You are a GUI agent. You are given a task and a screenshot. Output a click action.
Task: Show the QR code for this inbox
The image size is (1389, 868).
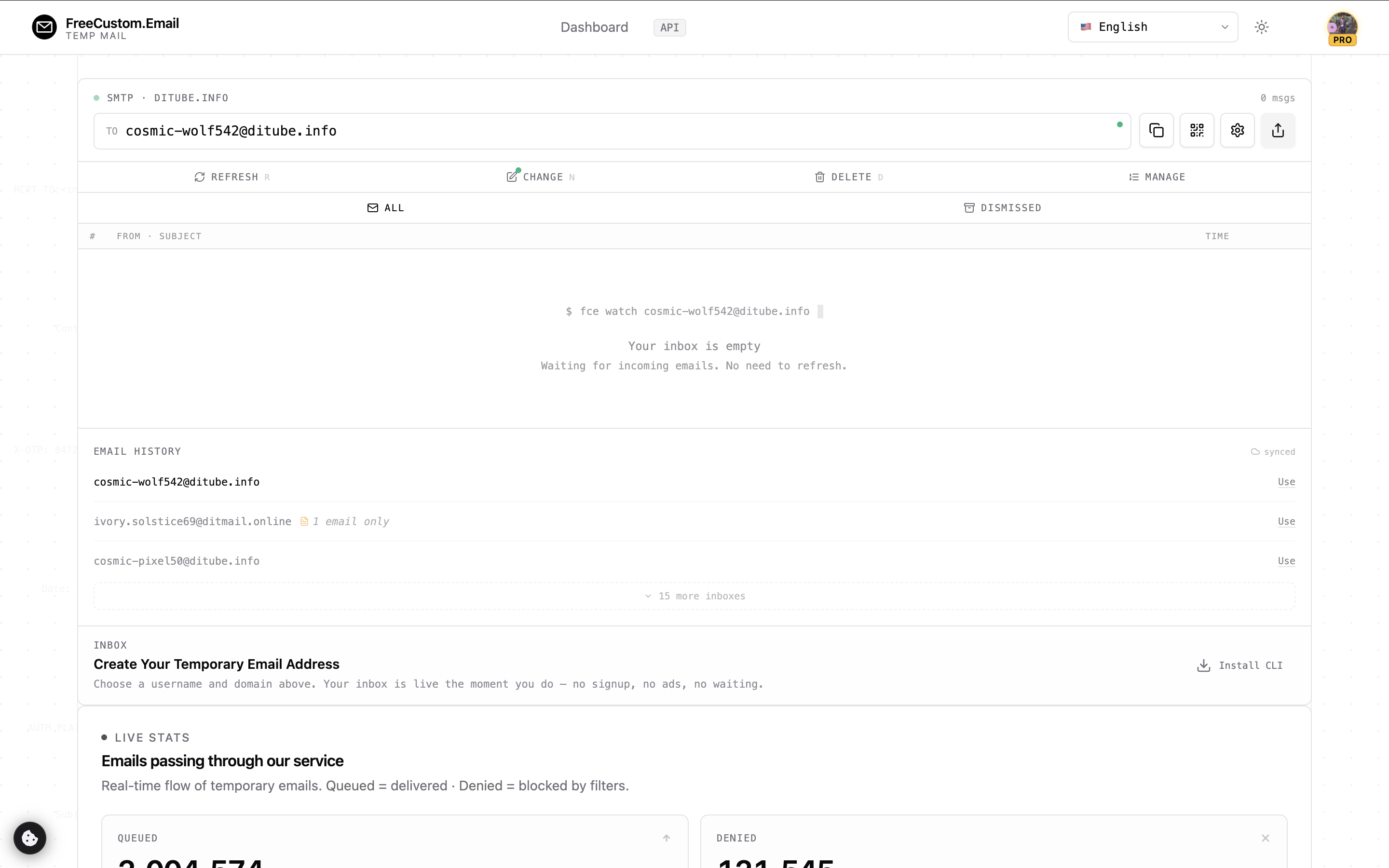coord(1197,131)
